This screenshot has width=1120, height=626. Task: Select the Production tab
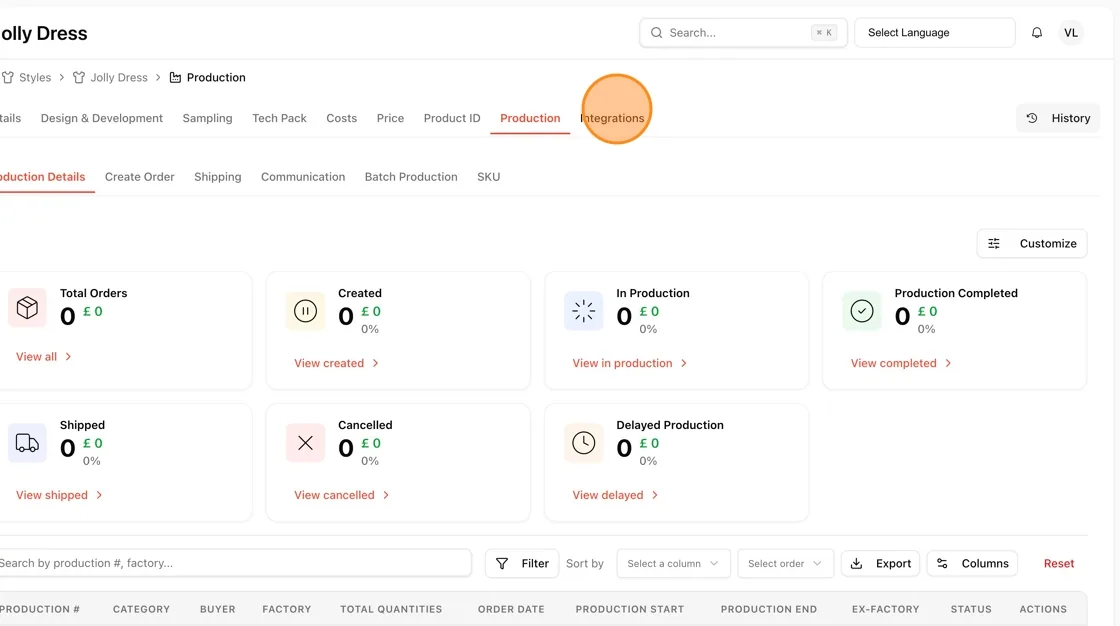coord(530,118)
